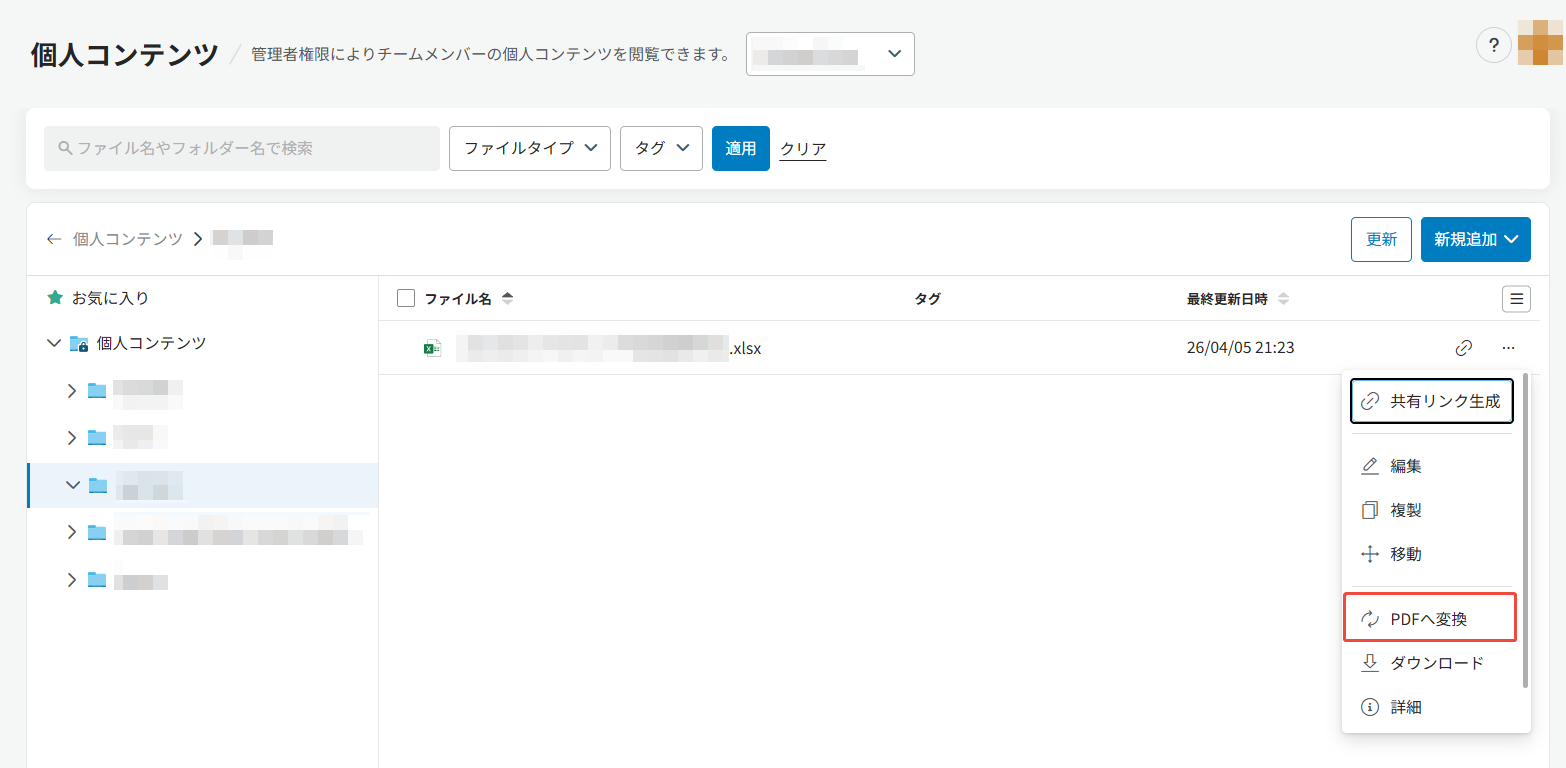Click the クリア link
The width and height of the screenshot is (1566, 768).
803,149
